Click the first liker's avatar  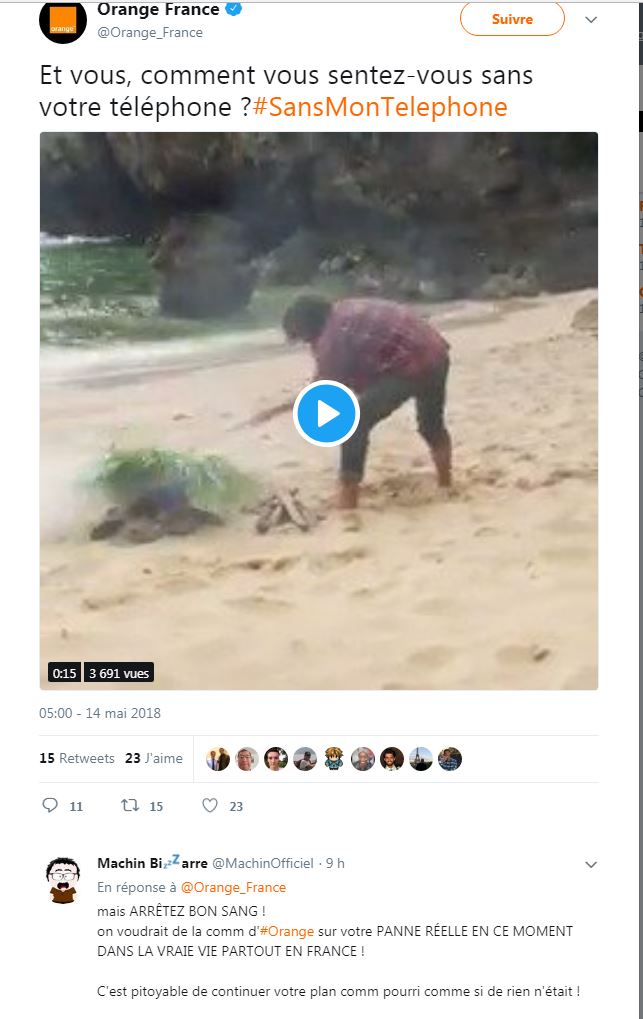(218, 759)
